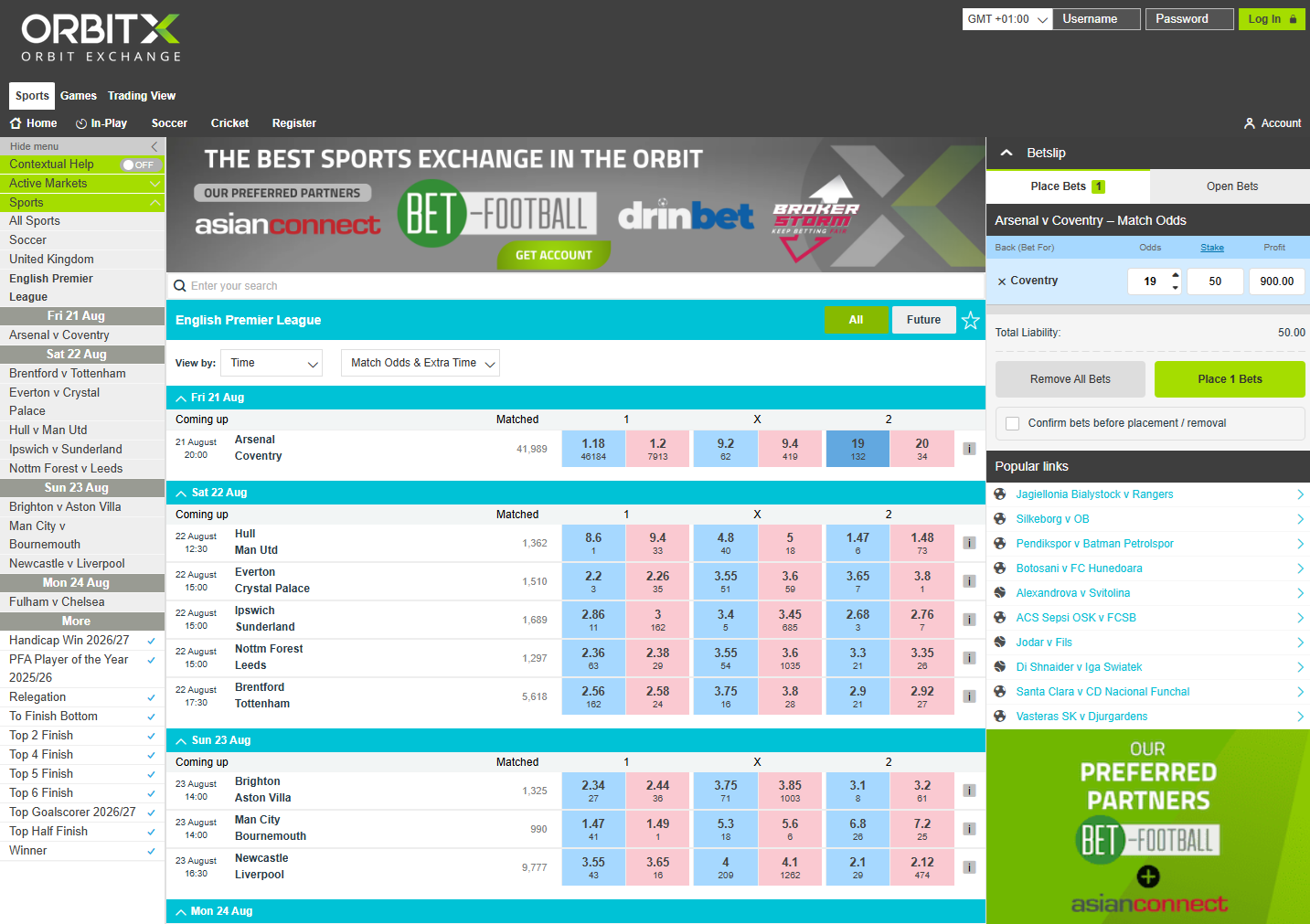Switch to Games tab

click(x=79, y=96)
